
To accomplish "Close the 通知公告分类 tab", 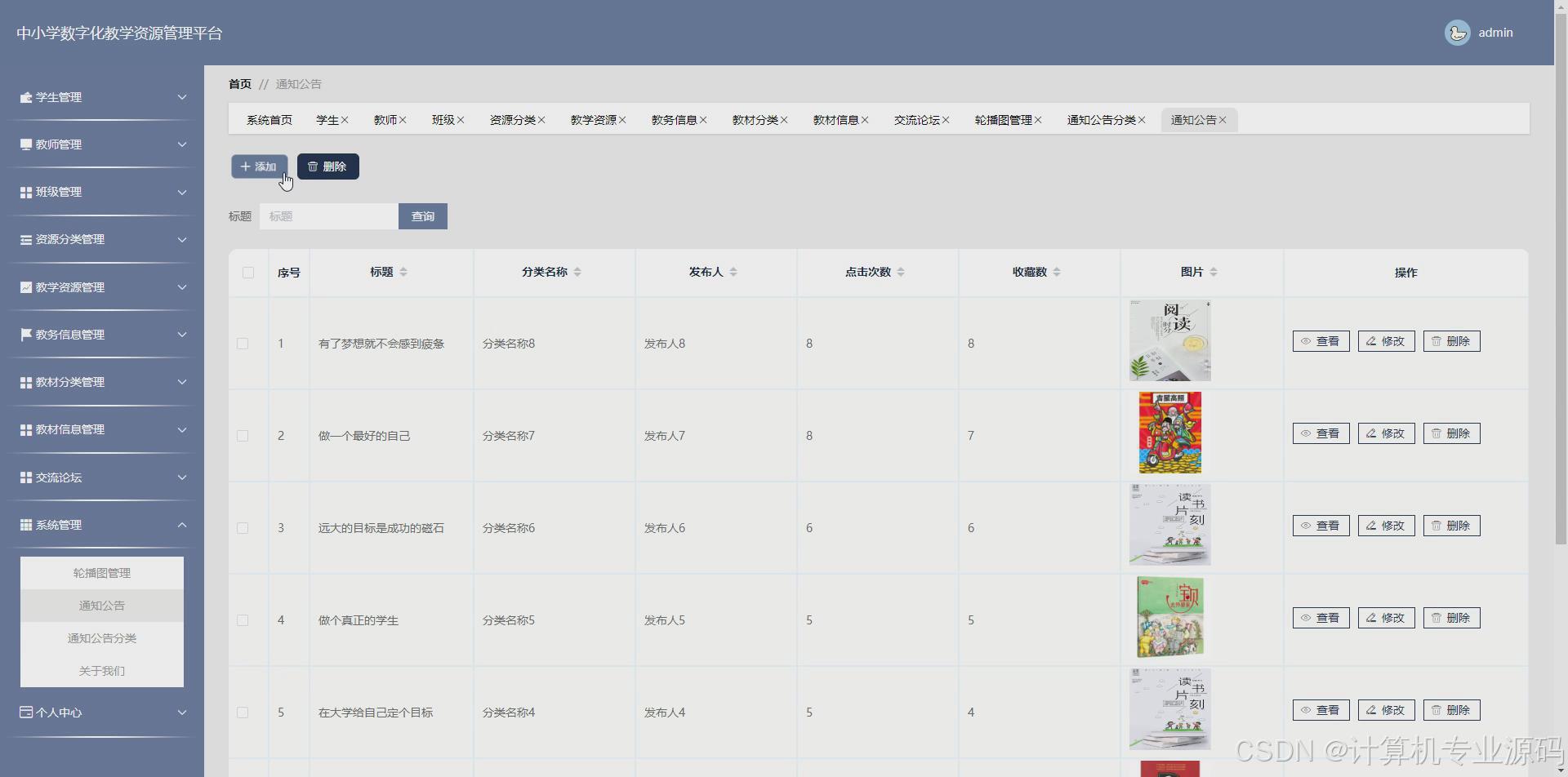I will [1142, 120].
